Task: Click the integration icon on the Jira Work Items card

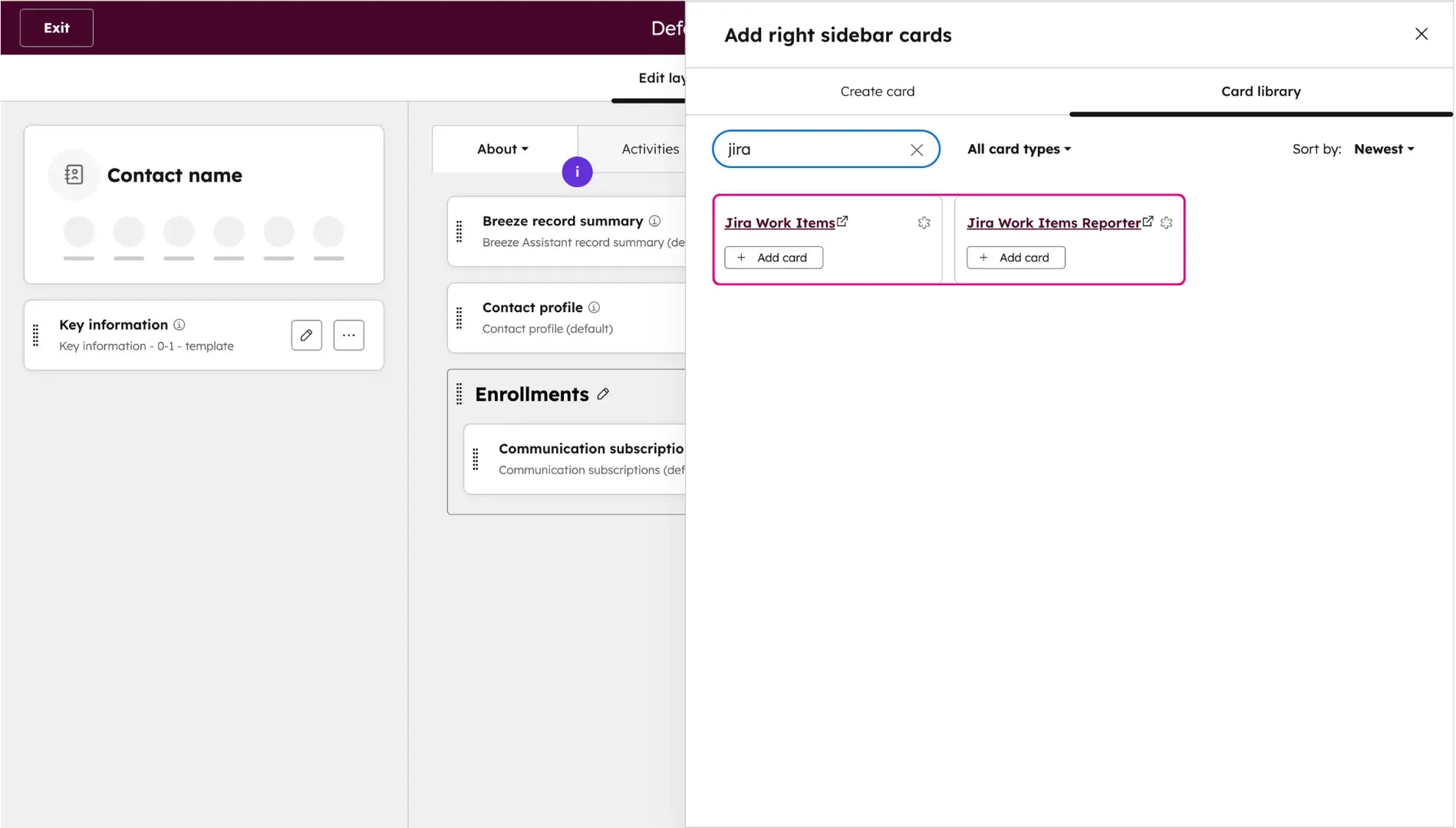Action: 924,223
